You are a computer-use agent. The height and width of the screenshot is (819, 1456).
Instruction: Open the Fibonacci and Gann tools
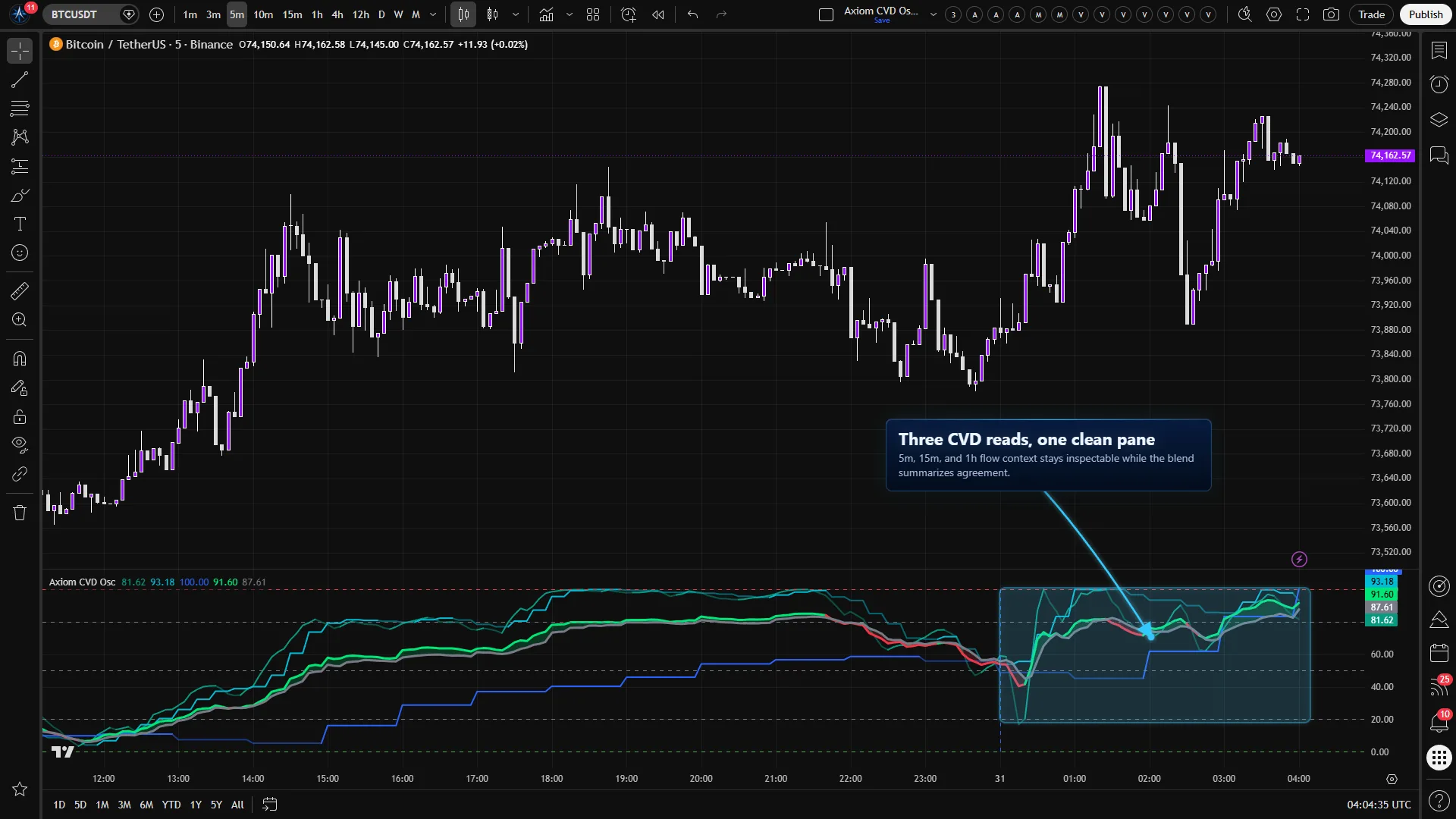click(x=20, y=108)
